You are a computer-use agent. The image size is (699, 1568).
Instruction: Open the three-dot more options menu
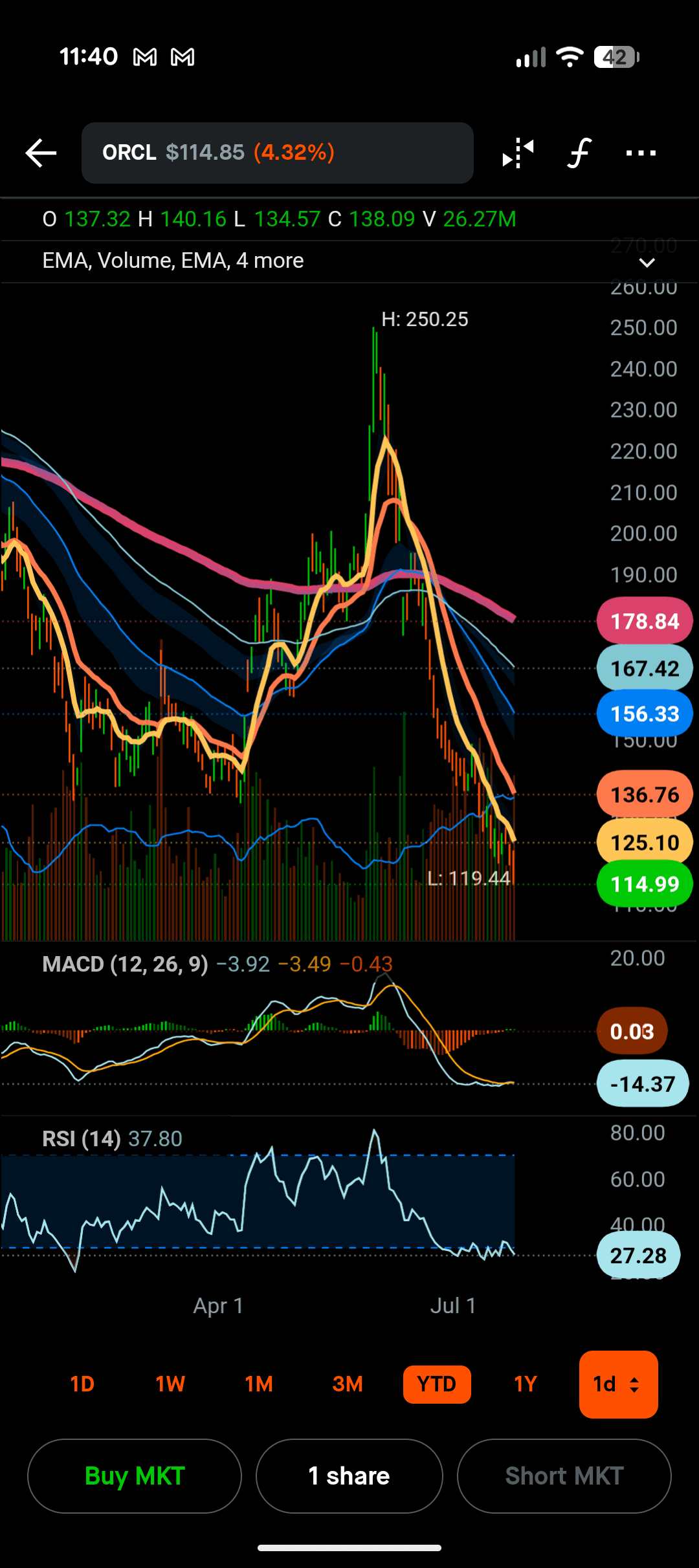(641, 153)
